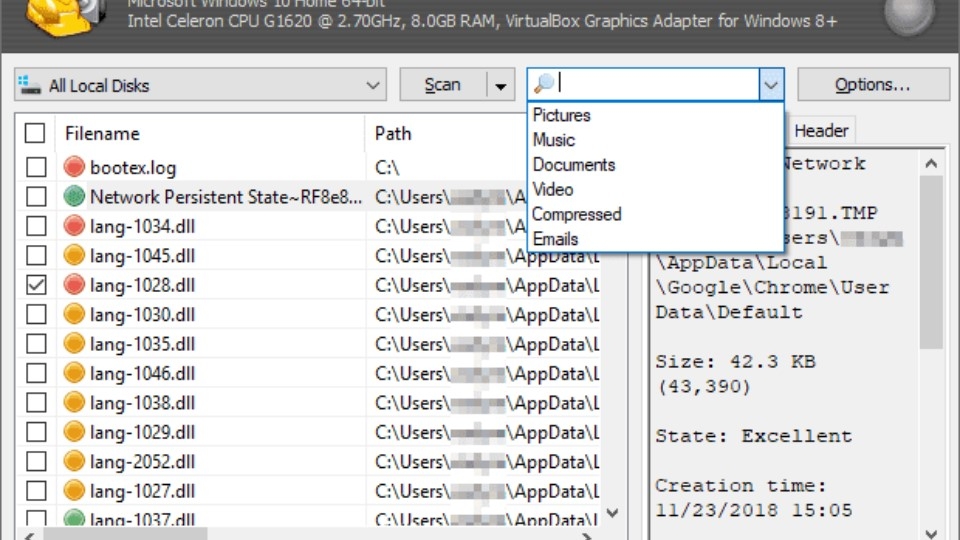Check the box for lang-1035.dll
Image resolution: width=960 pixels, height=540 pixels.
click(36, 343)
